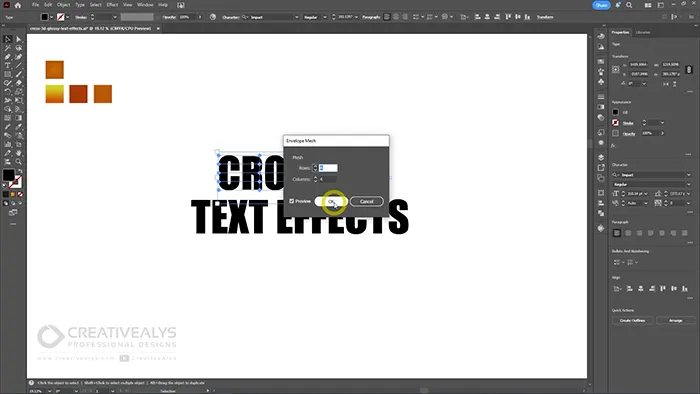Select the Direct Selection tool
Viewport: 700px width, 394px height.
point(19,39)
